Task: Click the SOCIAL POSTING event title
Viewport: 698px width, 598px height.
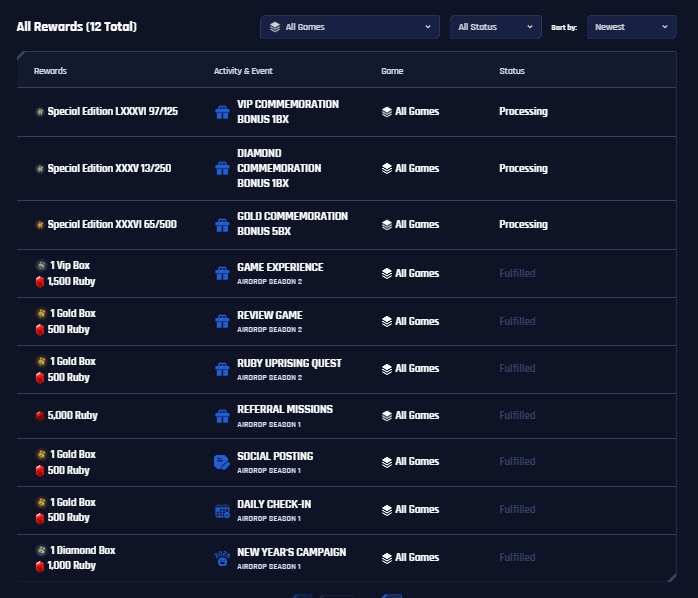Action: coord(275,456)
